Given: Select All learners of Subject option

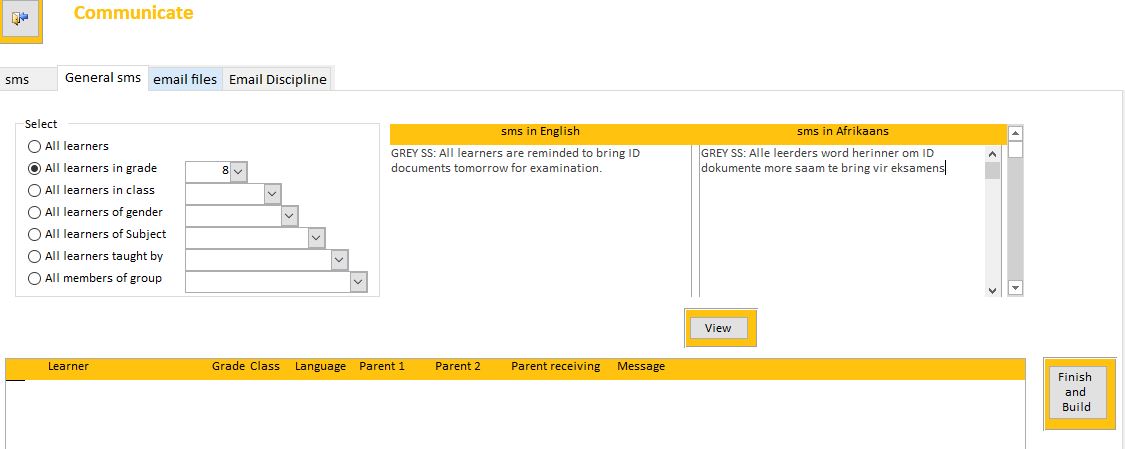Looking at the screenshot, I should click(x=35, y=234).
